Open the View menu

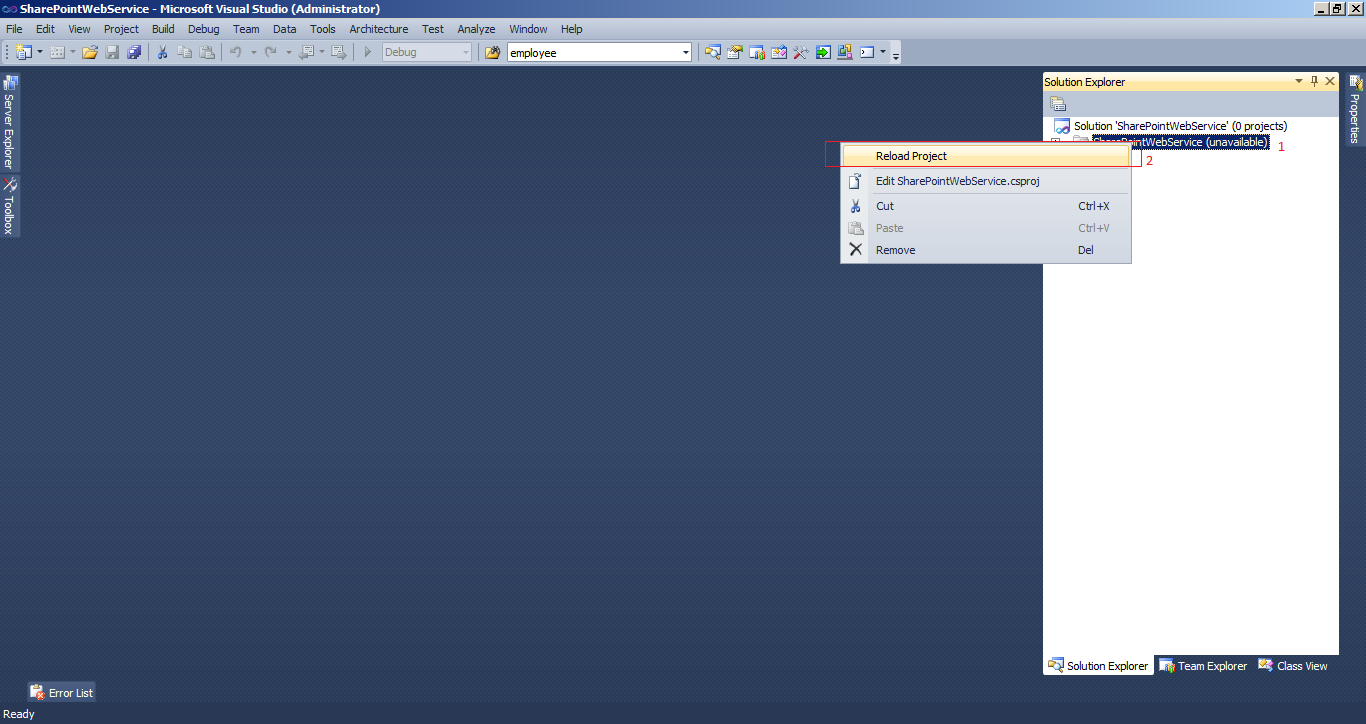(79, 29)
